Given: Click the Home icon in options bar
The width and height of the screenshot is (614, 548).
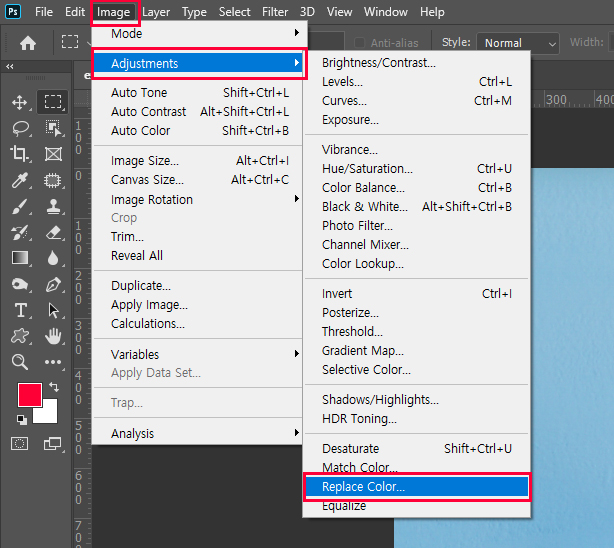Looking at the screenshot, I should 28,43.
